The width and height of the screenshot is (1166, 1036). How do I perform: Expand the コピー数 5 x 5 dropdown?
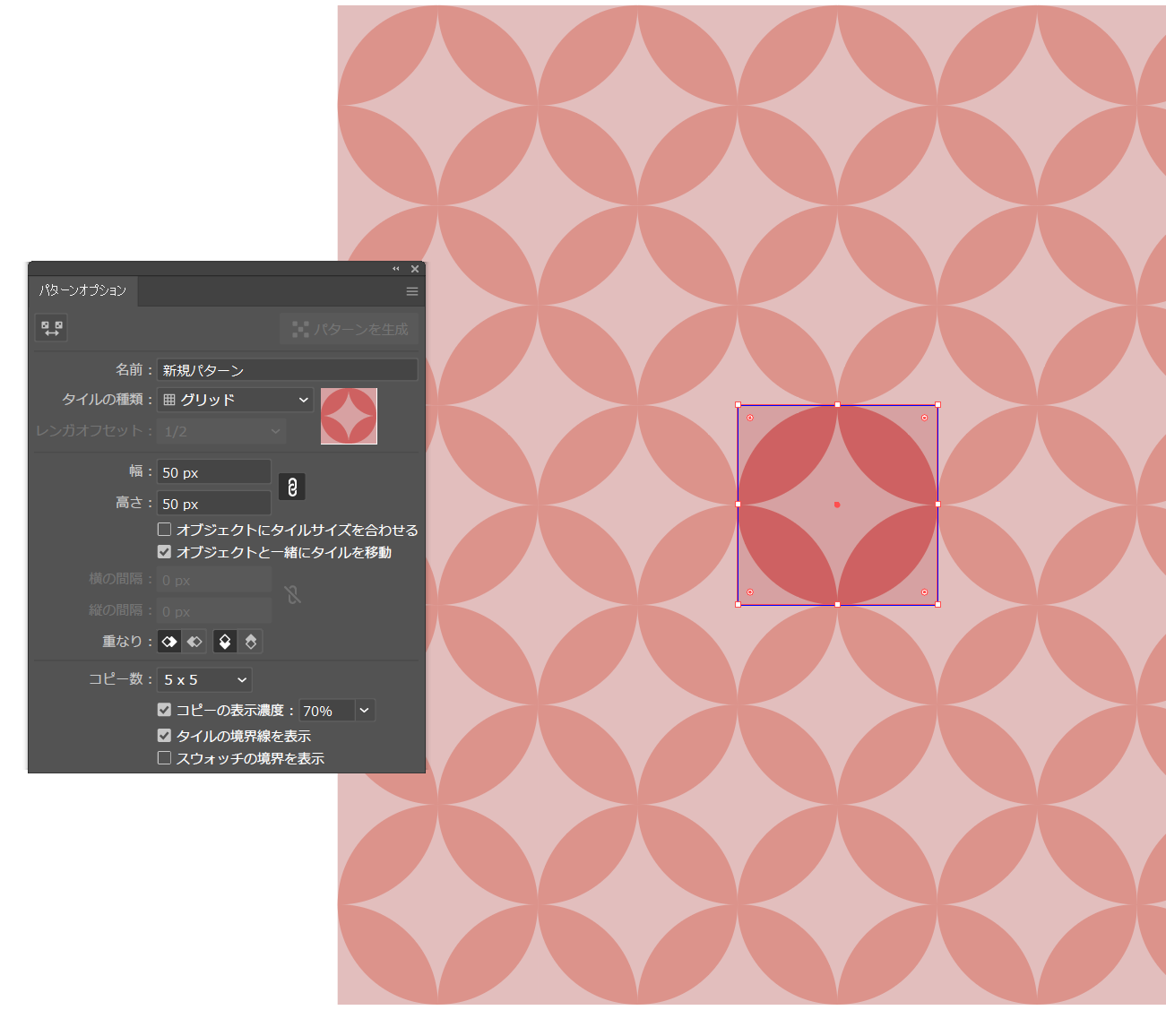[x=204, y=680]
